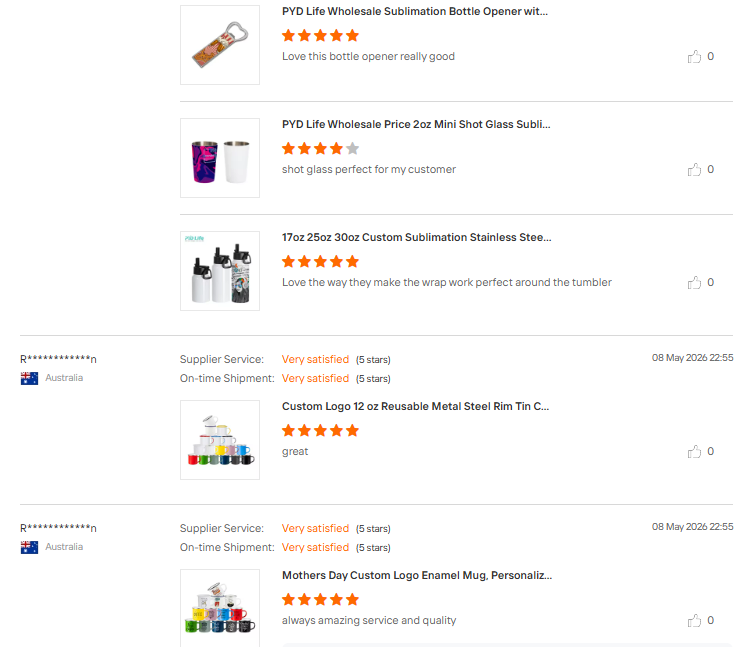Open enamel mug product thumbnail
Screen dimensions: 738x647
(220, 608)
